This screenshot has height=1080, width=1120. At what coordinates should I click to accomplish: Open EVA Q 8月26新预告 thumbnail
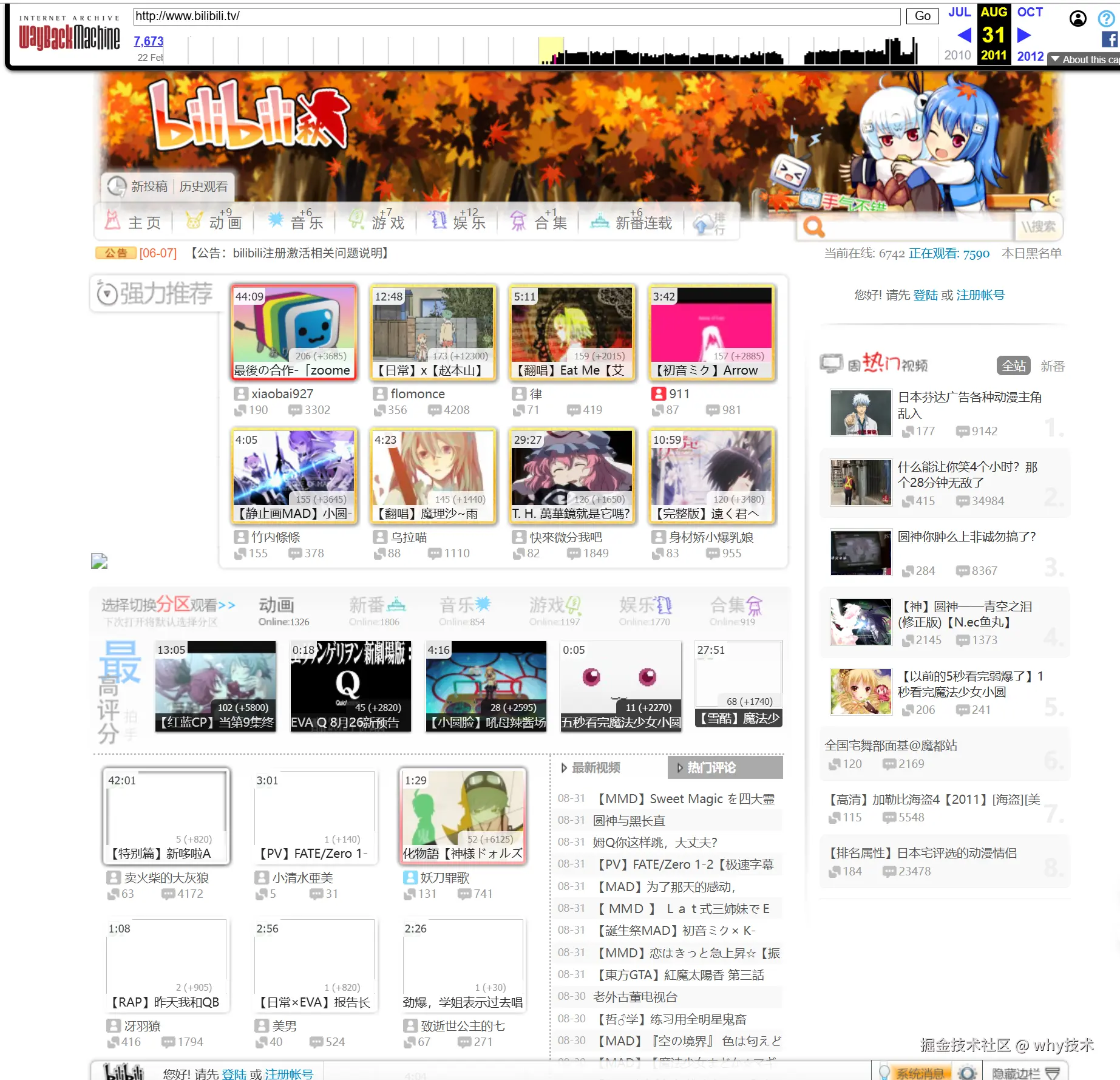(x=350, y=685)
